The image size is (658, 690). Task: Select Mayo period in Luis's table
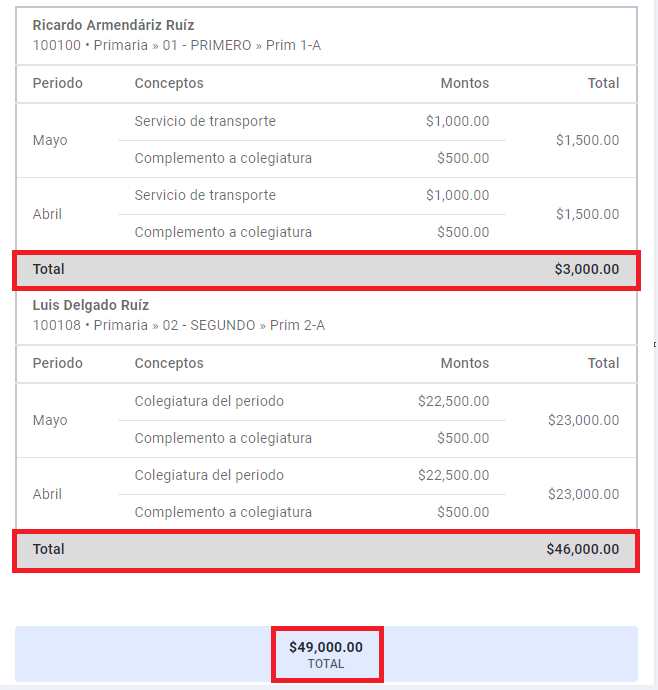point(50,420)
